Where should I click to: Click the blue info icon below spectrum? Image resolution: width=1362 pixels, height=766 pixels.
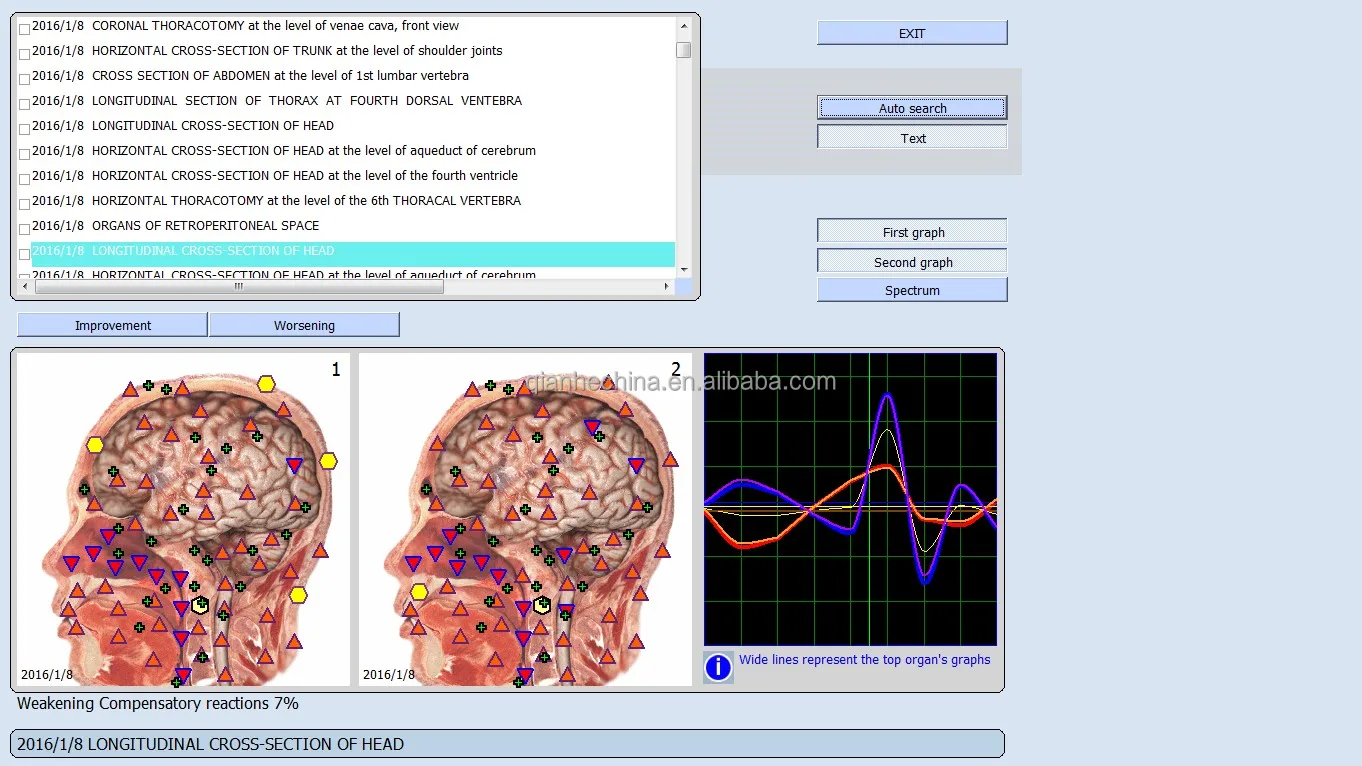click(718, 667)
